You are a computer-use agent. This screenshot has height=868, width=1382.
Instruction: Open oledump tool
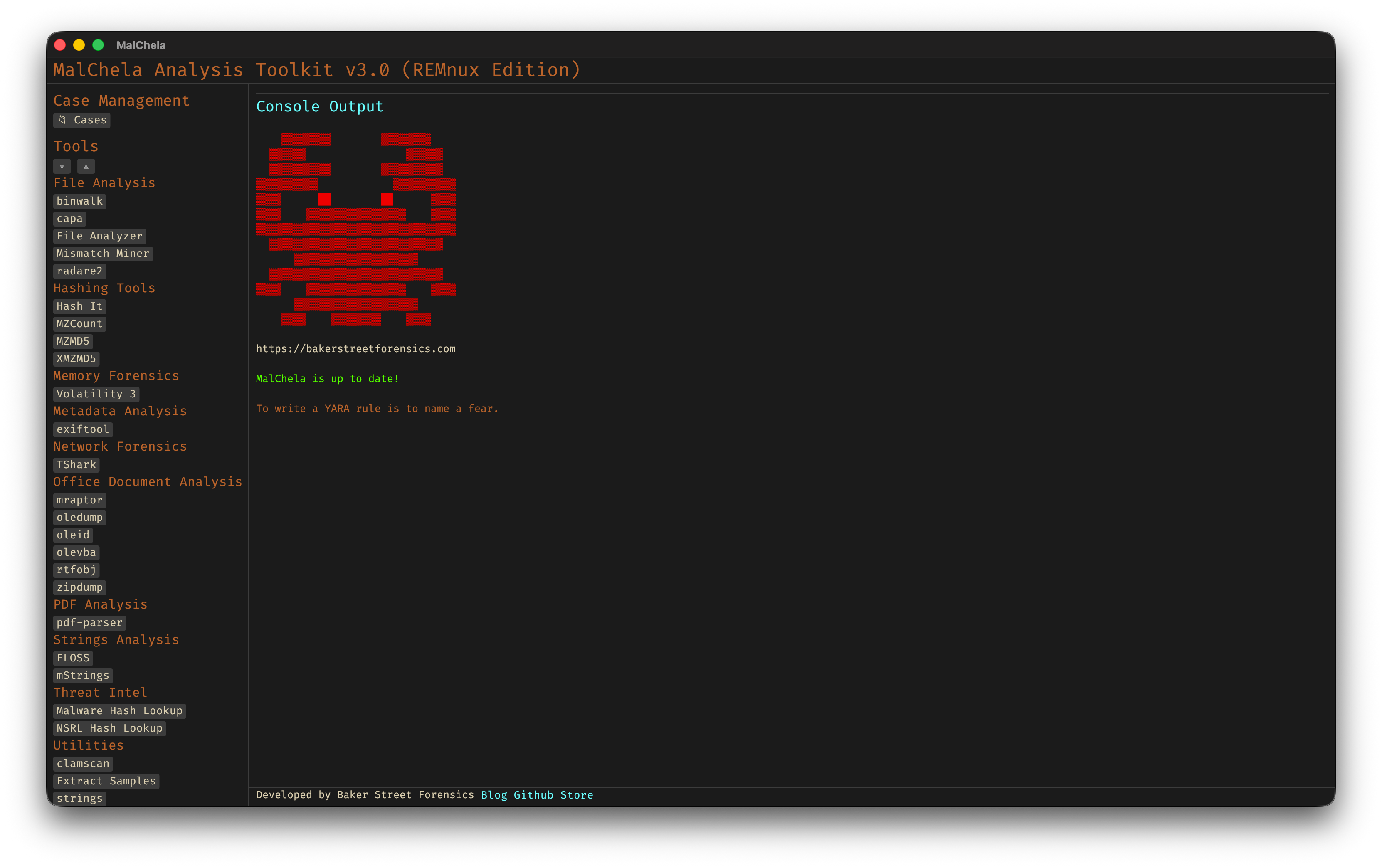coord(80,518)
